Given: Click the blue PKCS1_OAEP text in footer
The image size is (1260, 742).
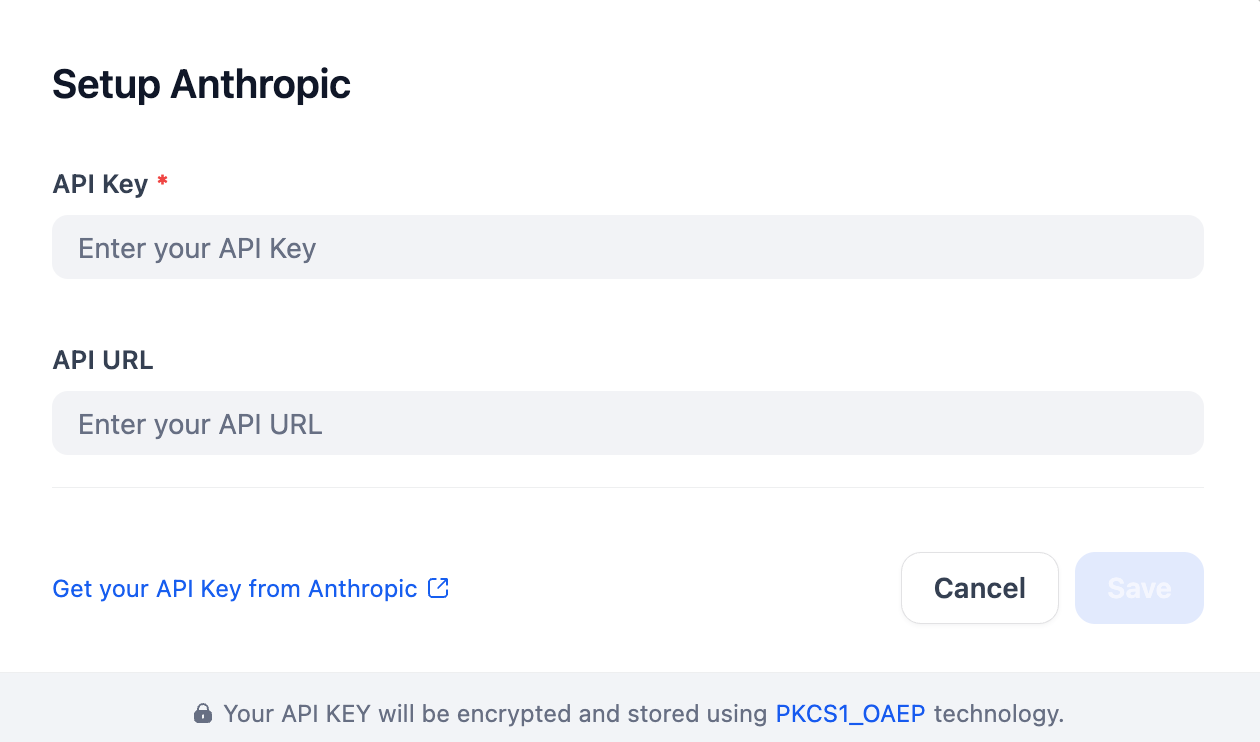Looking at the screenshot, I should 851,714.
